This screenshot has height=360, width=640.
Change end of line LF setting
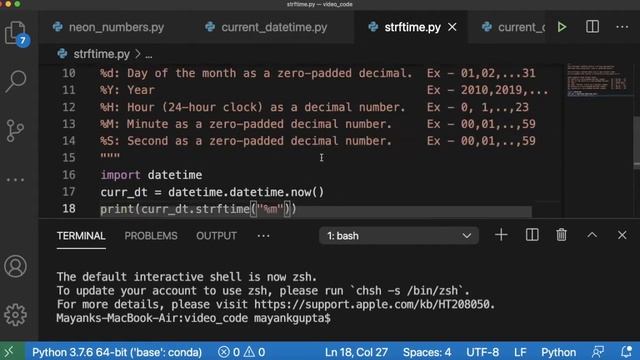click(520, 352)
